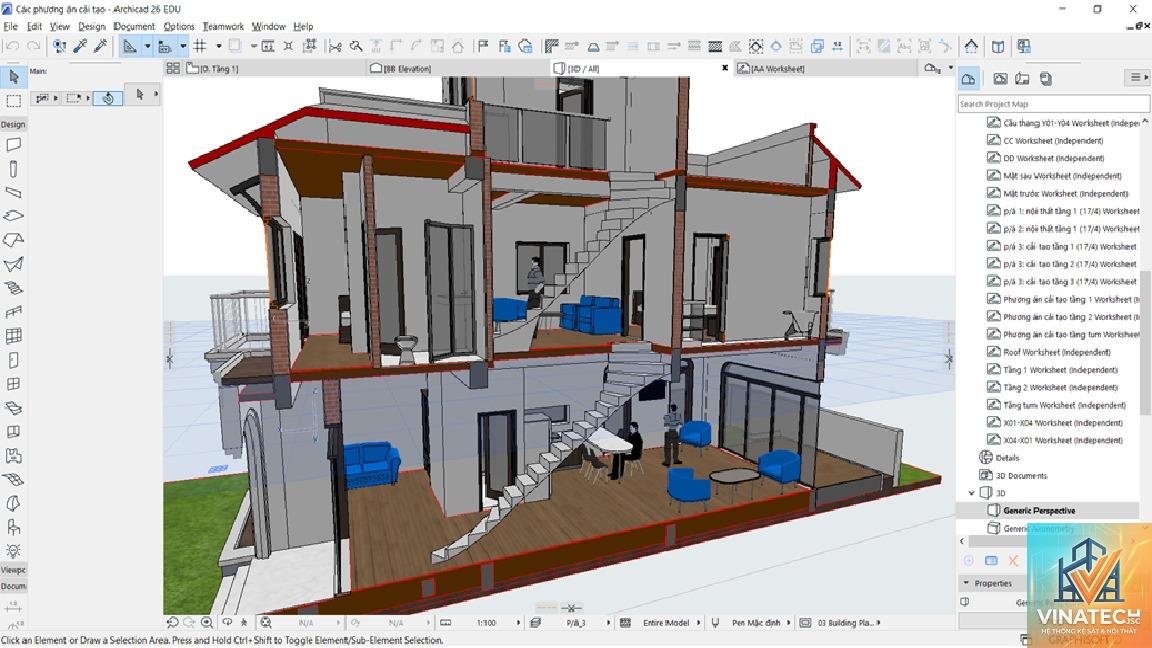This screenshot has height=648, width=1152.
Task: Open the Layout Book in the Navigator
Action: point(1022,78)
